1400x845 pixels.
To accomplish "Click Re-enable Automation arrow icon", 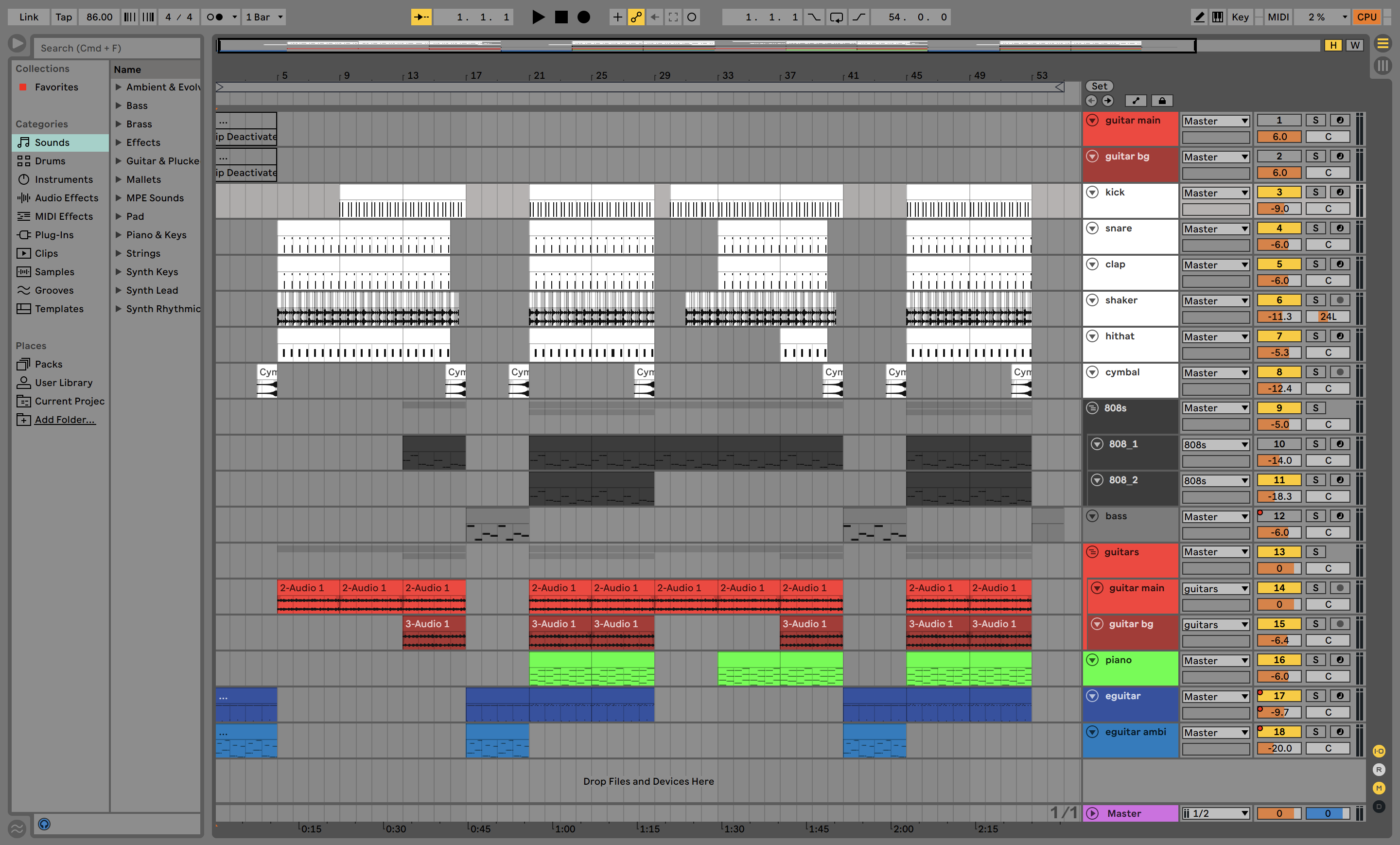I will click(x=654, y=17).
